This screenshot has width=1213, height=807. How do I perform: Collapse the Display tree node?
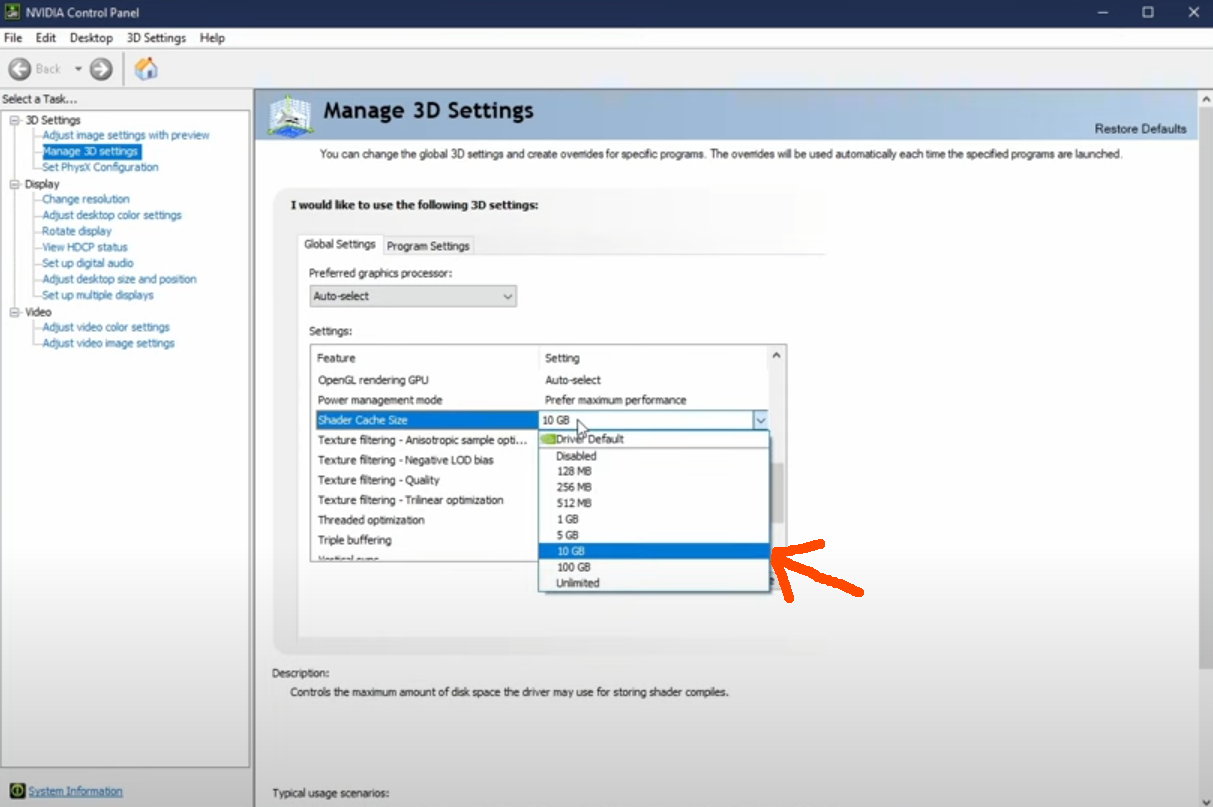[x=15, y=184]
